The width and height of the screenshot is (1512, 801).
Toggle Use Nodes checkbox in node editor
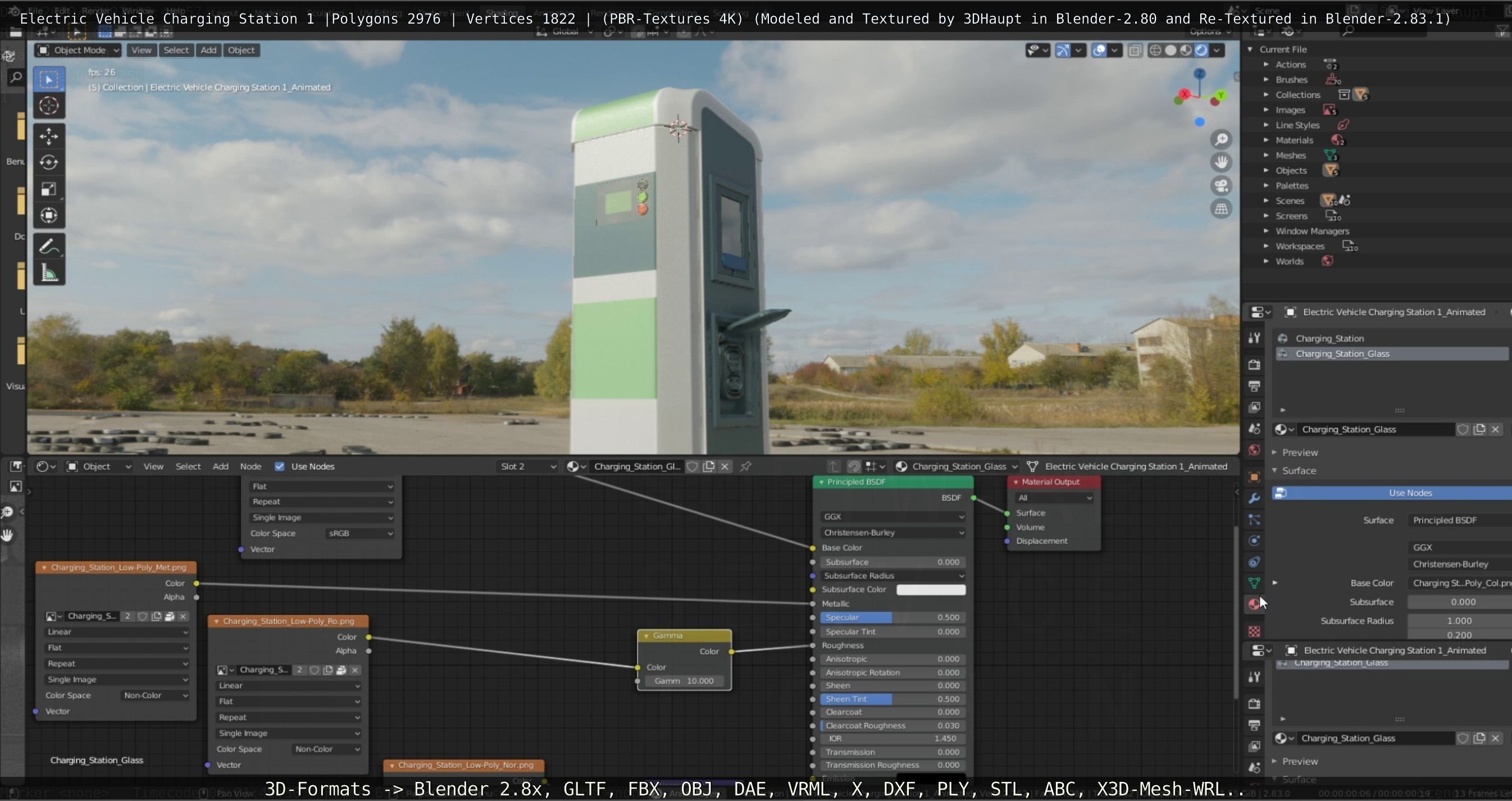pos(279,467)
